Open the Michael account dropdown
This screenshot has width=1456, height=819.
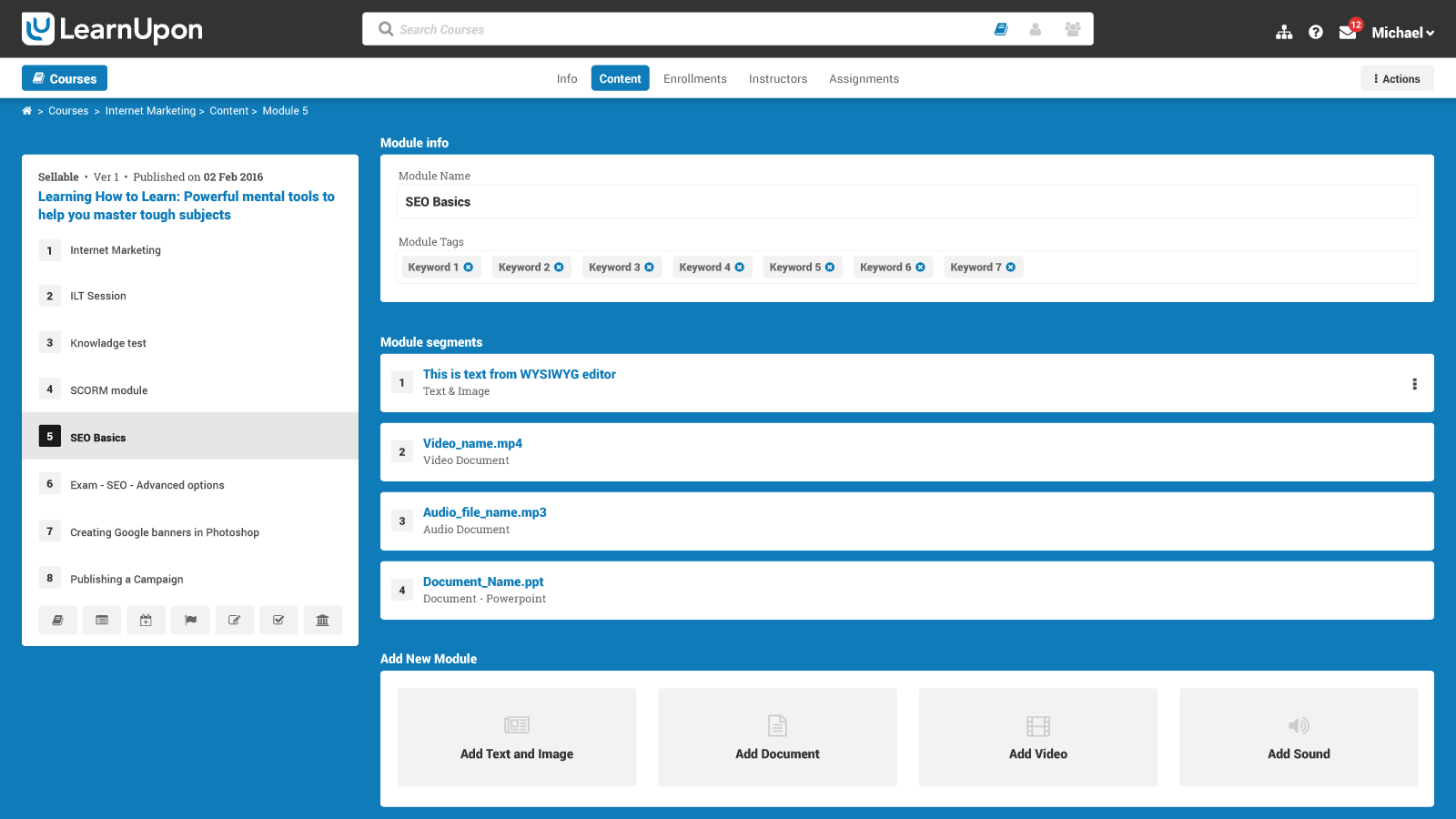pyautogui.click(x=1402, y=33)
